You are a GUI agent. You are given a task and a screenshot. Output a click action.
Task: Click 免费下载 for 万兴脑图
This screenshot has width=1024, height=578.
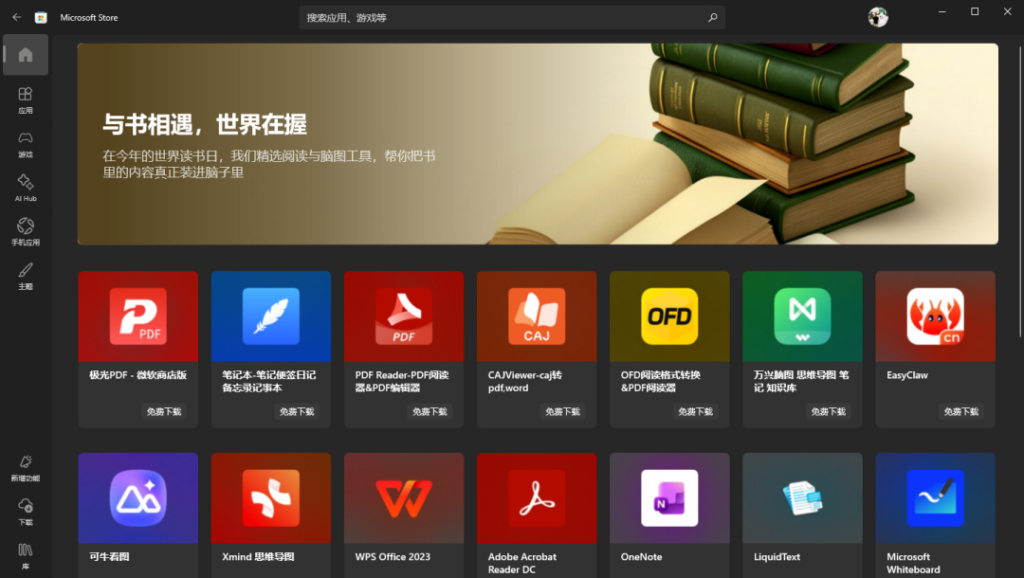(829, 411)
